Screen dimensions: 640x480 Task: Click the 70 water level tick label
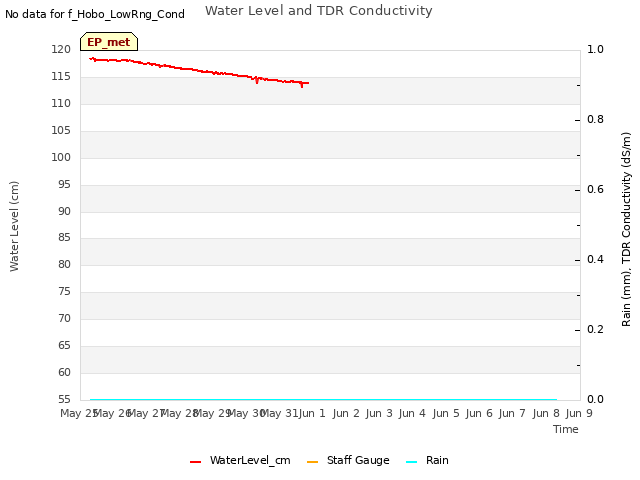(x=64, y=318)
